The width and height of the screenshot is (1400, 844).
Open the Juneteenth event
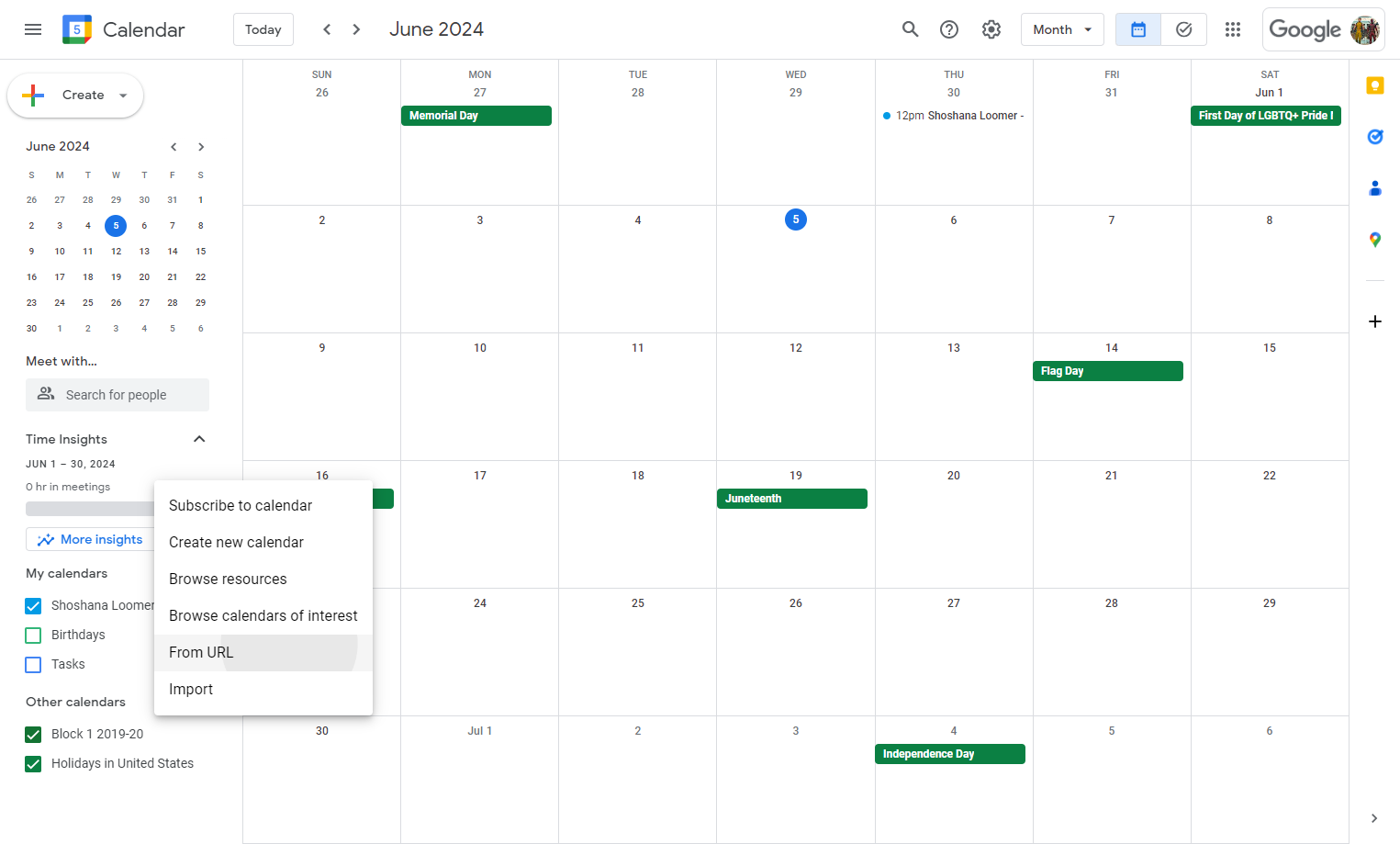pyautogui.click(x=792, y=499)
